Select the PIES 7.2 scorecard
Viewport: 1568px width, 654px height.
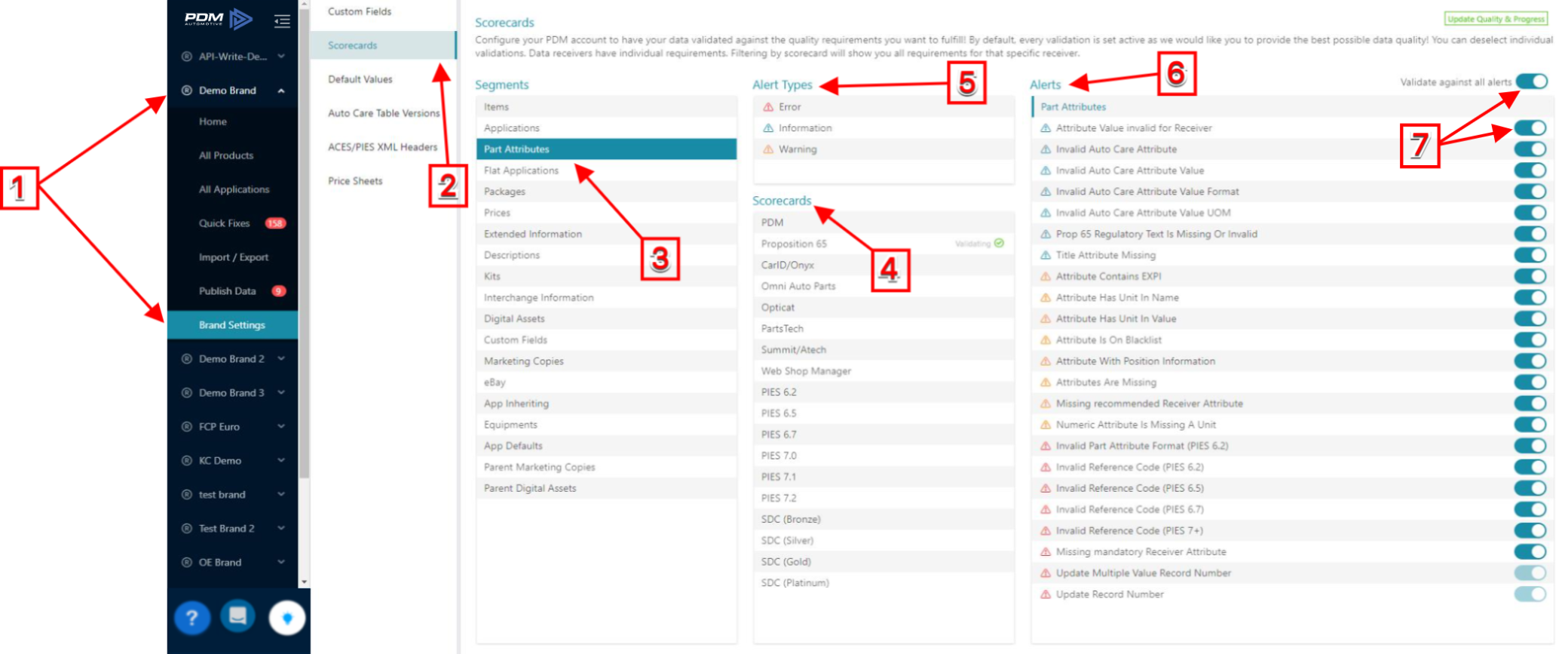click(x=884, y=498)
